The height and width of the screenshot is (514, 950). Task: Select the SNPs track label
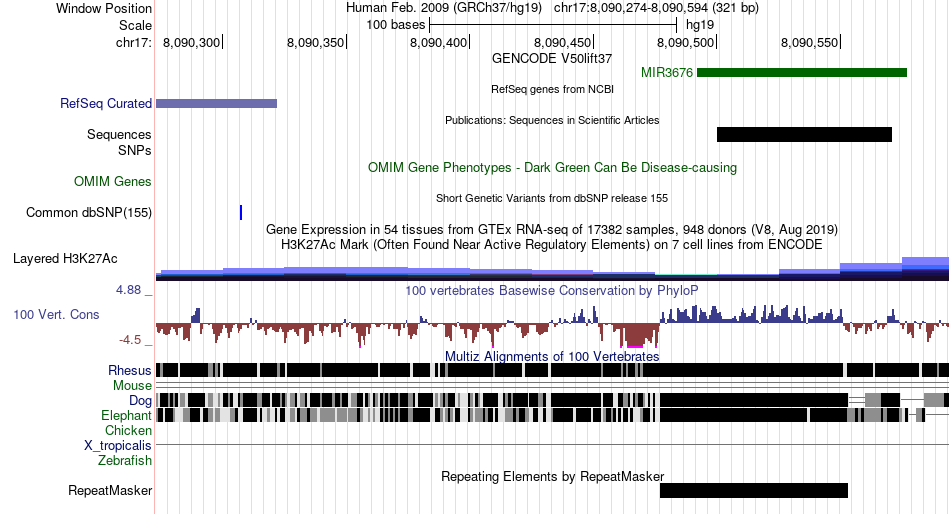point(135,150)
